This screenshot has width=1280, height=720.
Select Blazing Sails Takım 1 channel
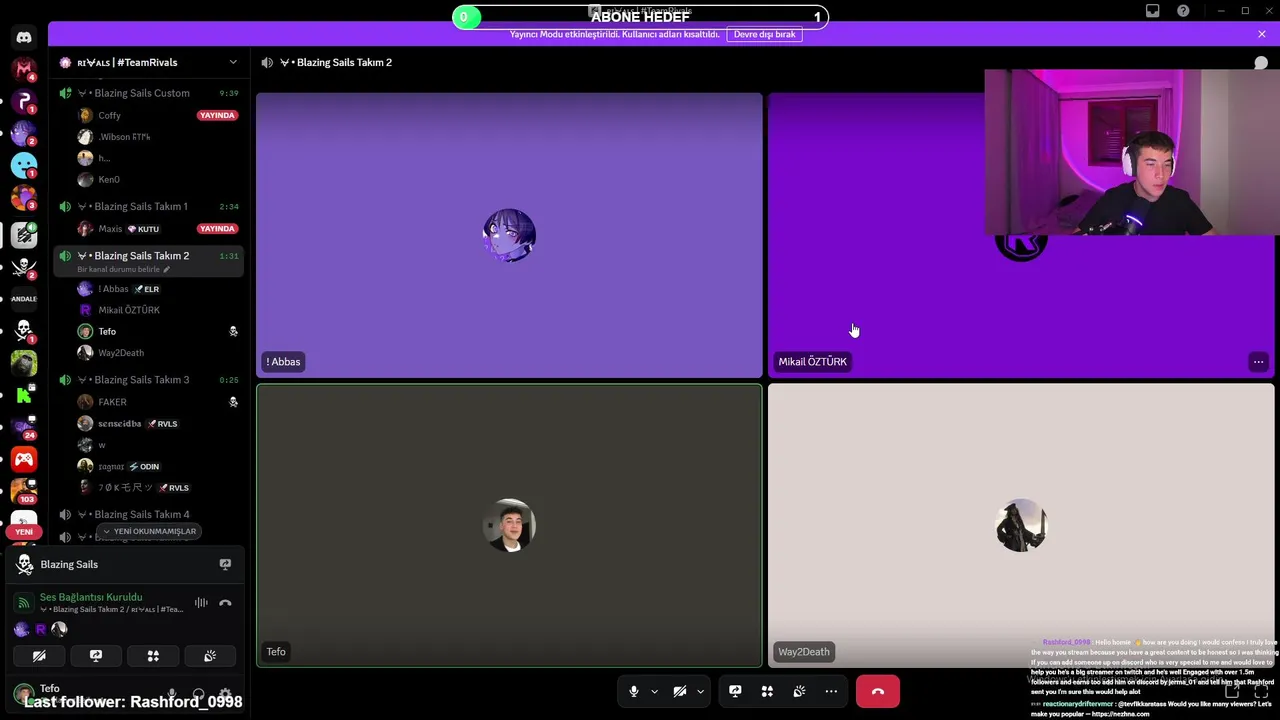coord(150,206)
